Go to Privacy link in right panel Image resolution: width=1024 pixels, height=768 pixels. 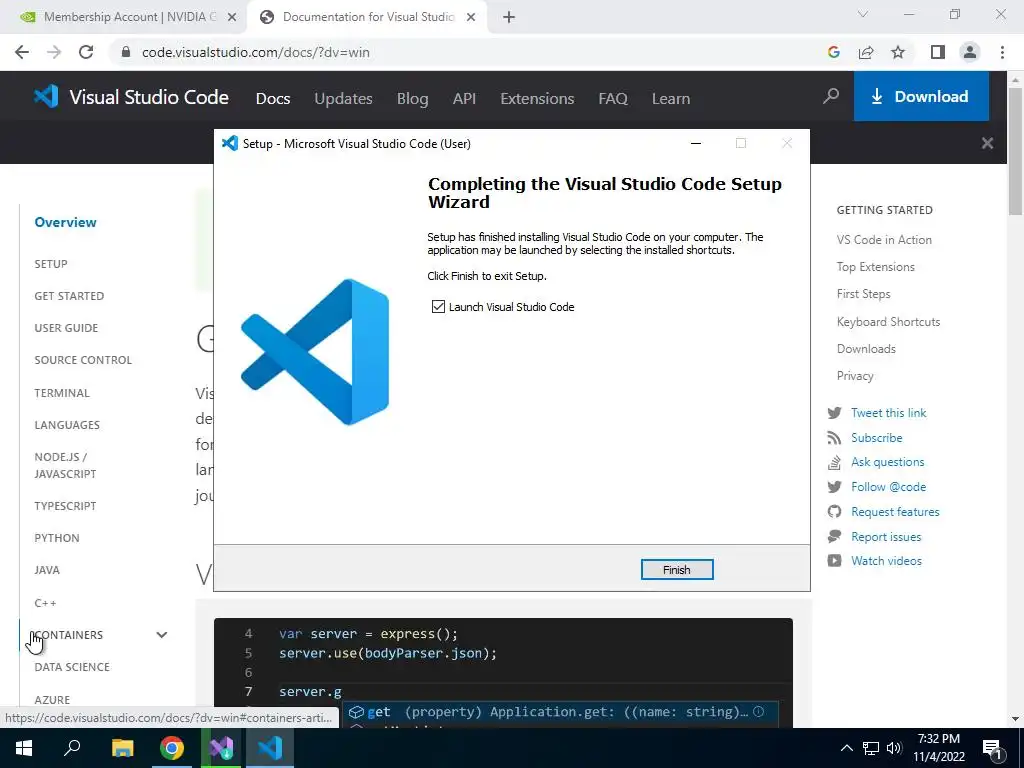click(855, 376)
